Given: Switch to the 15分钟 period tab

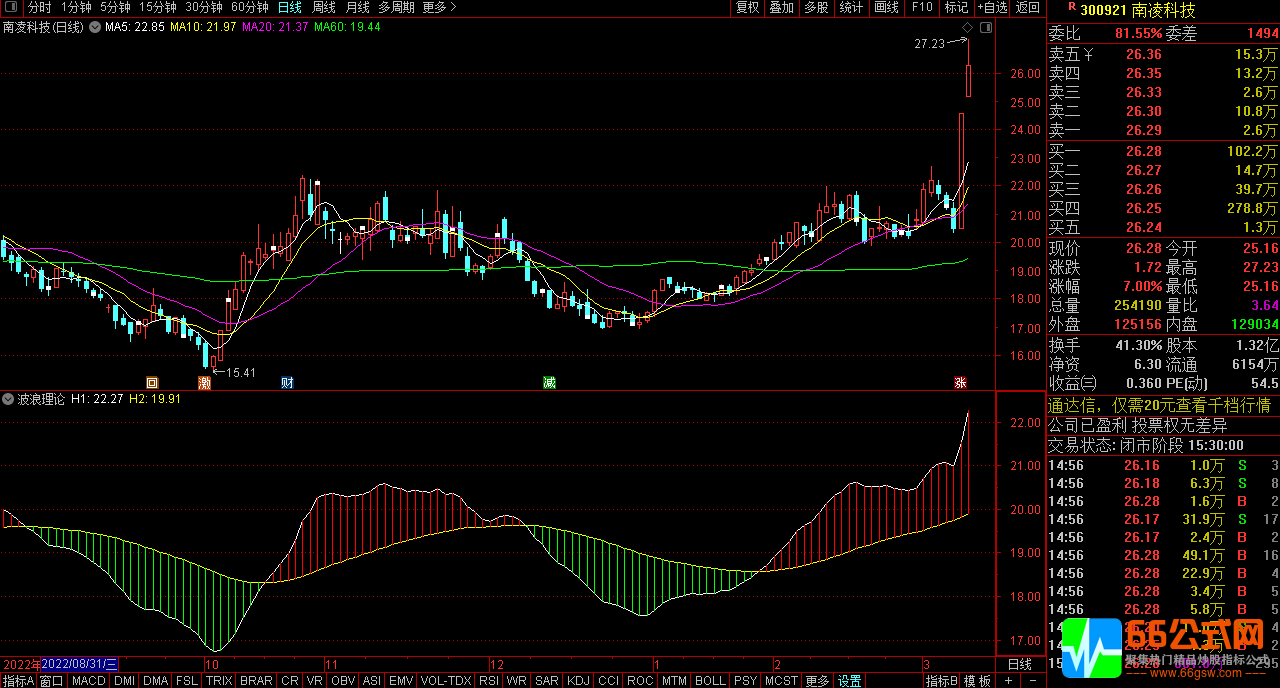Looking at the screenshot, I should 157,7.
